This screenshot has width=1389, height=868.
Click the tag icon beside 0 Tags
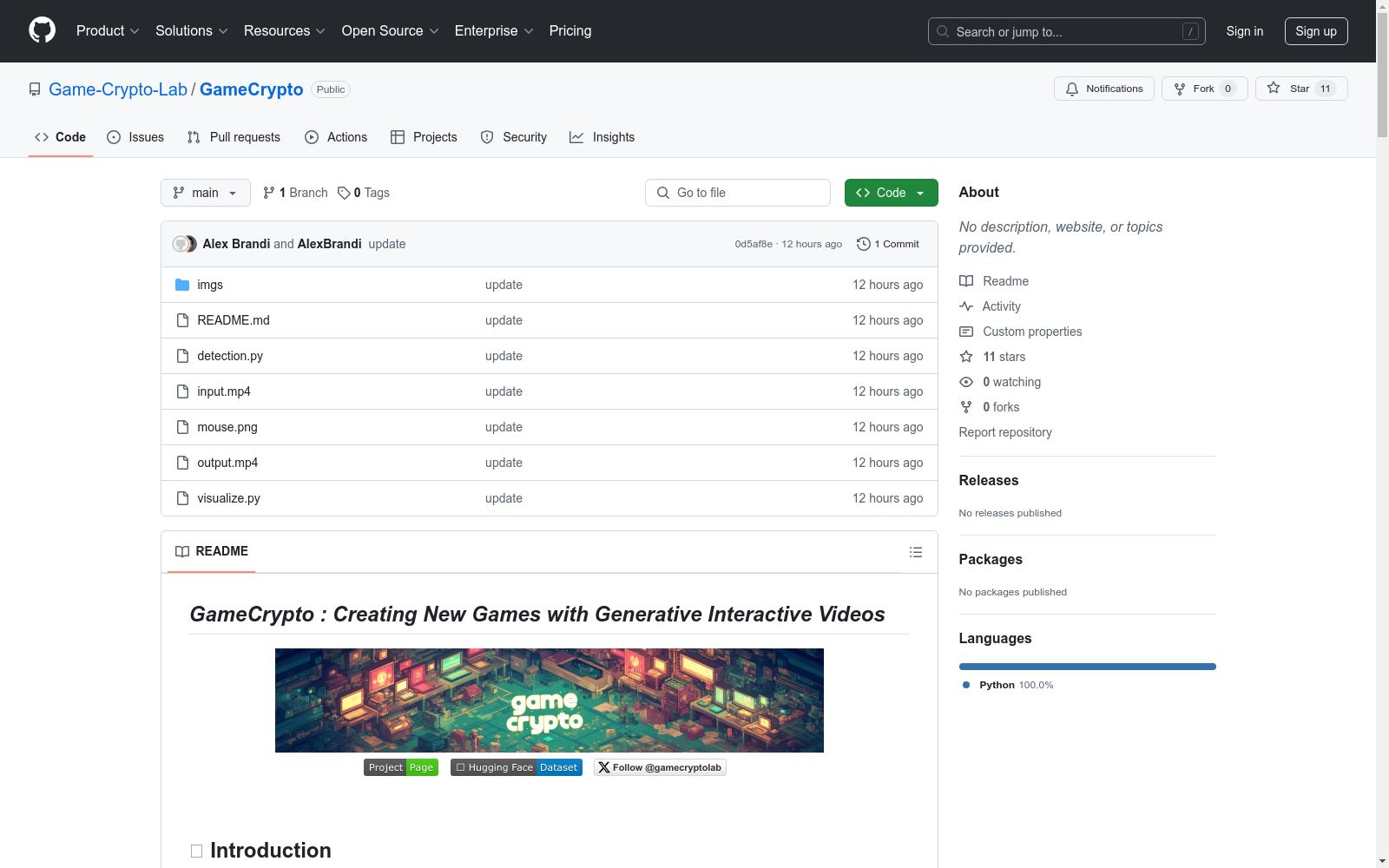pyautogui.click(x=344, y=193)
